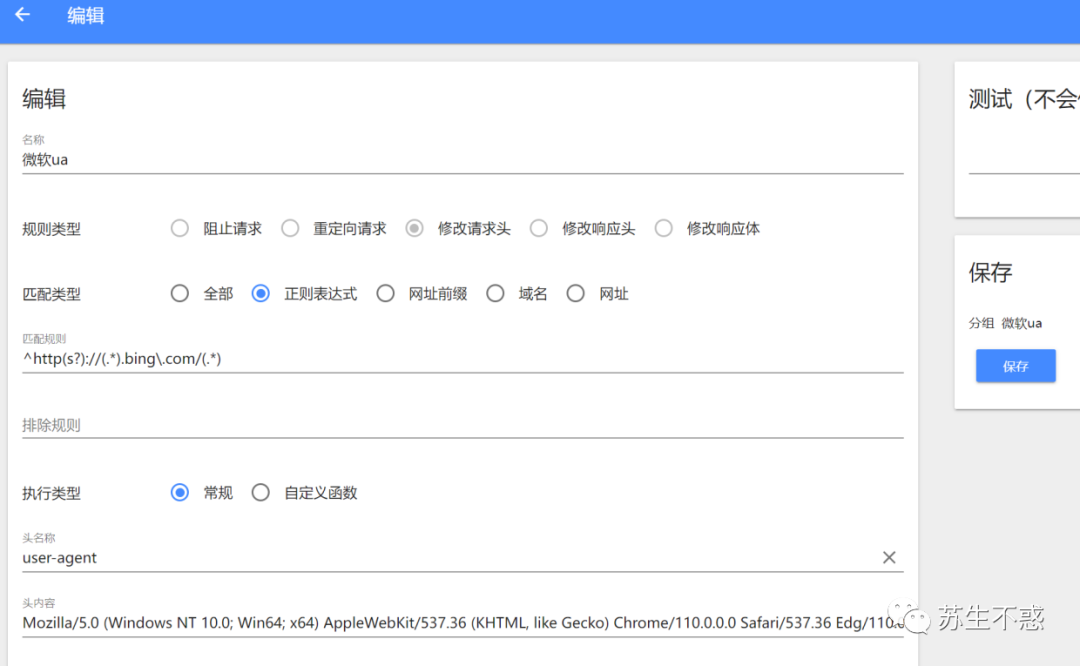Viewport: 1080px width, 666px height.
Task: Click the test URL input in 测试 panel
Action: point(1024,160)
